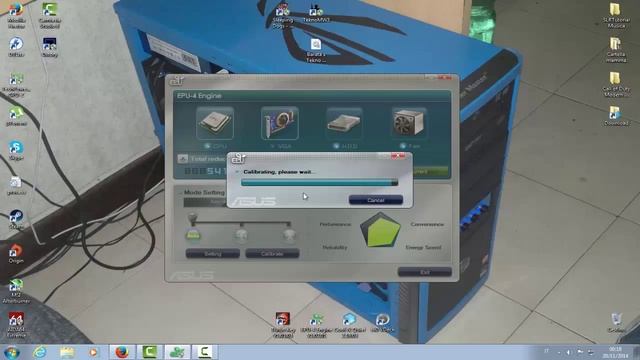Click the Exit button in EPU-4 Engine
Viewport: 640px width, 360px height.
click(425, 272)
